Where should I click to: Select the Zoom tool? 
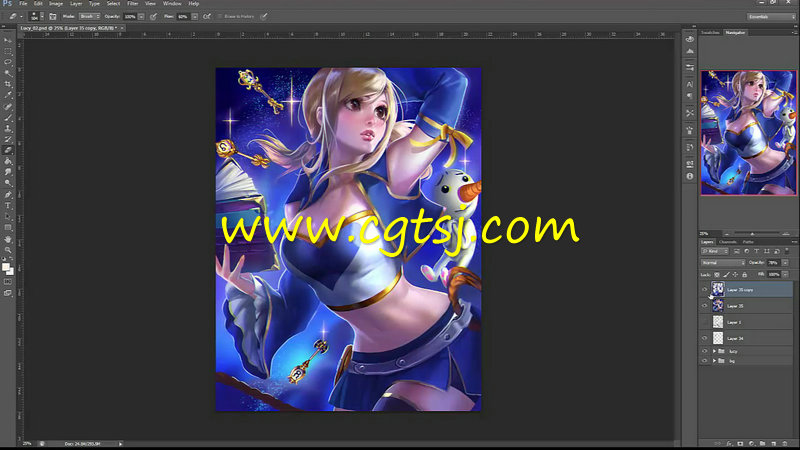point(8,249)
